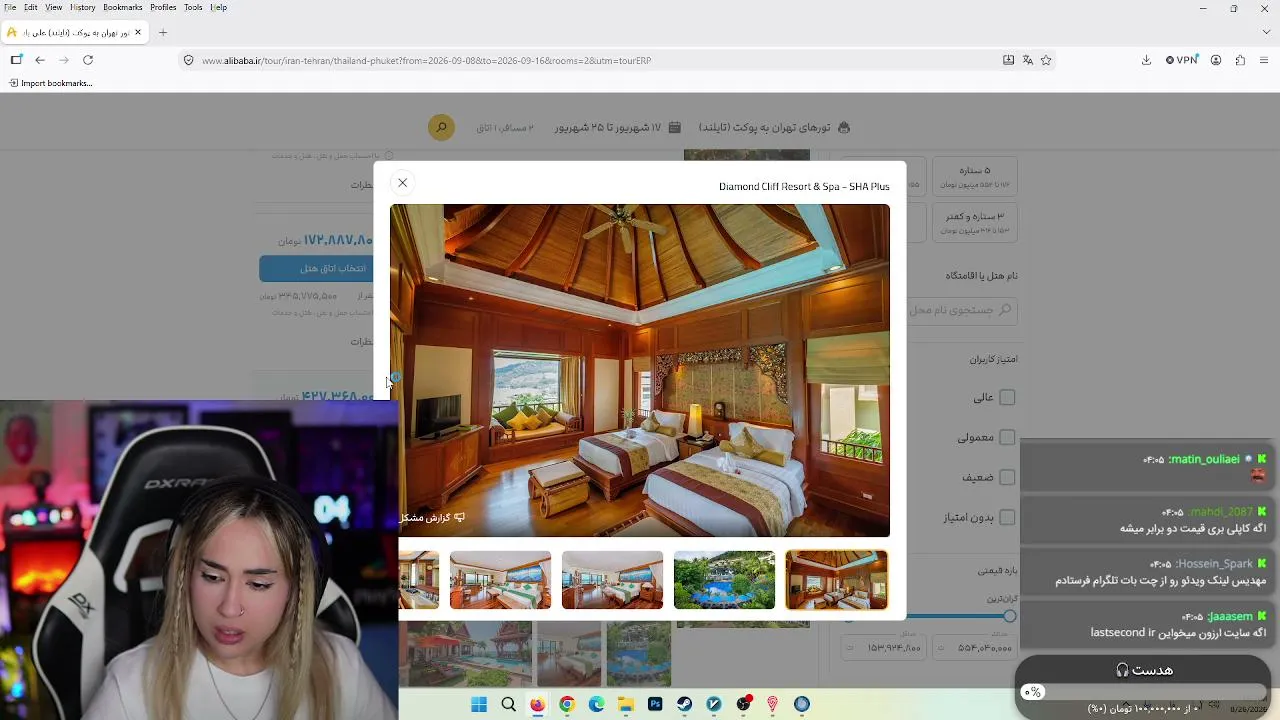Select the highlighted bedroom thumbnail in gallery

pyautogui.click(x=836, y=580)
